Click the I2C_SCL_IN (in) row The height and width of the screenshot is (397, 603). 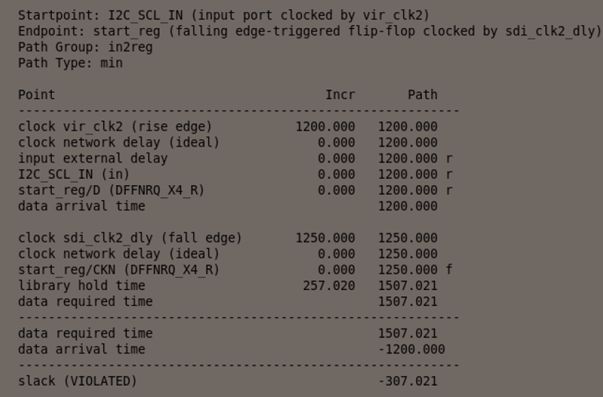(x=235, y=174)
